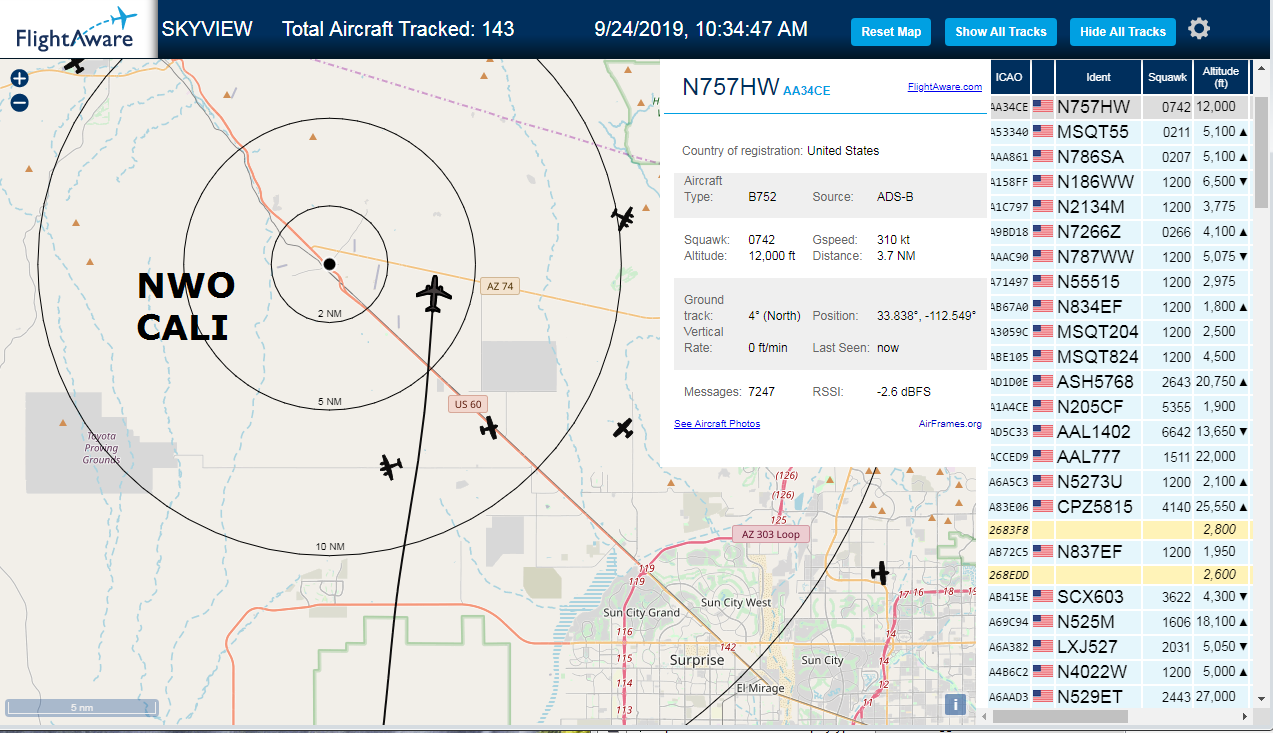
Task: Select the aircraft icon beside the US 60 label
Action: [489, 428]
